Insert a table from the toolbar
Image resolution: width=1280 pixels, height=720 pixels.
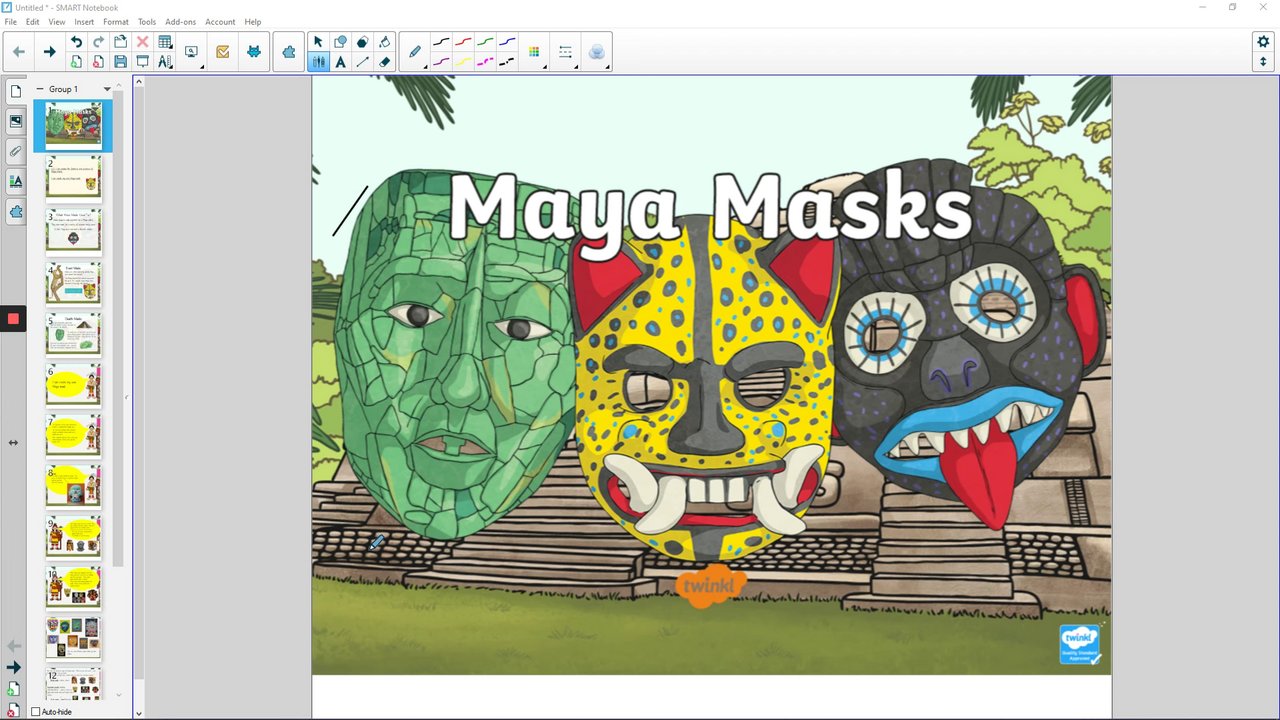(x=165, y=42)
